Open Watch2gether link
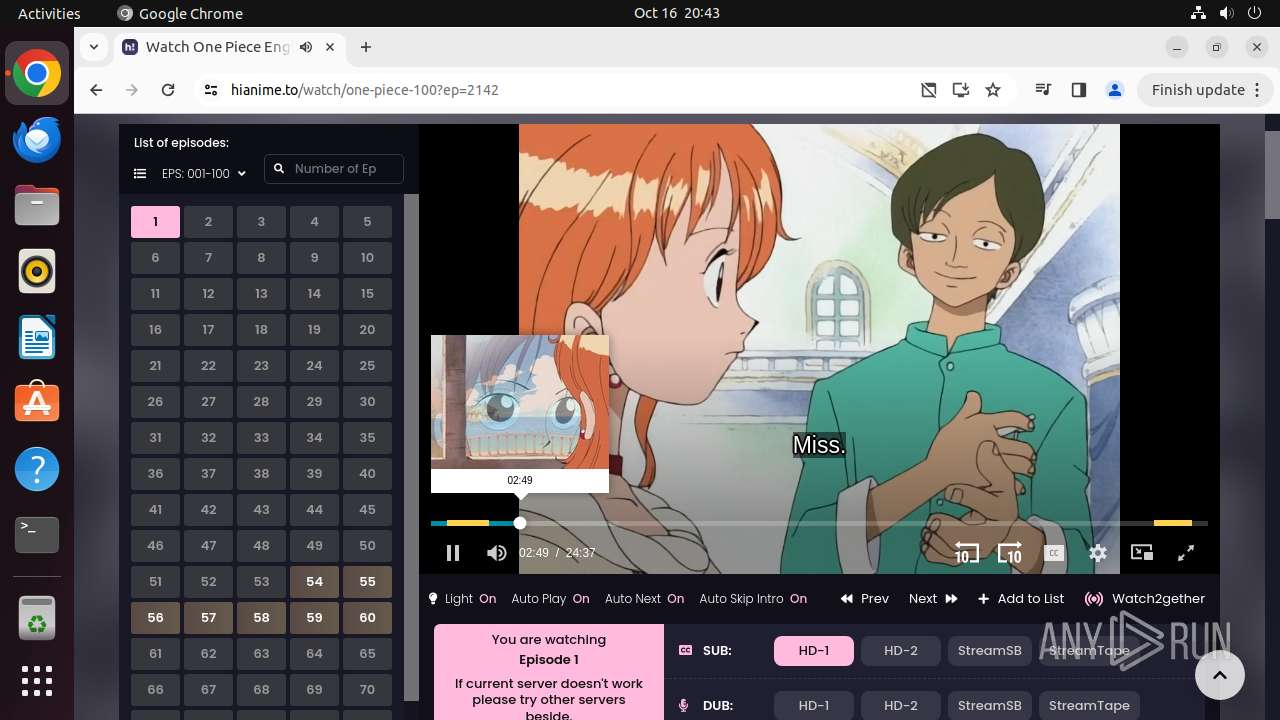 tap(1145, 599)
